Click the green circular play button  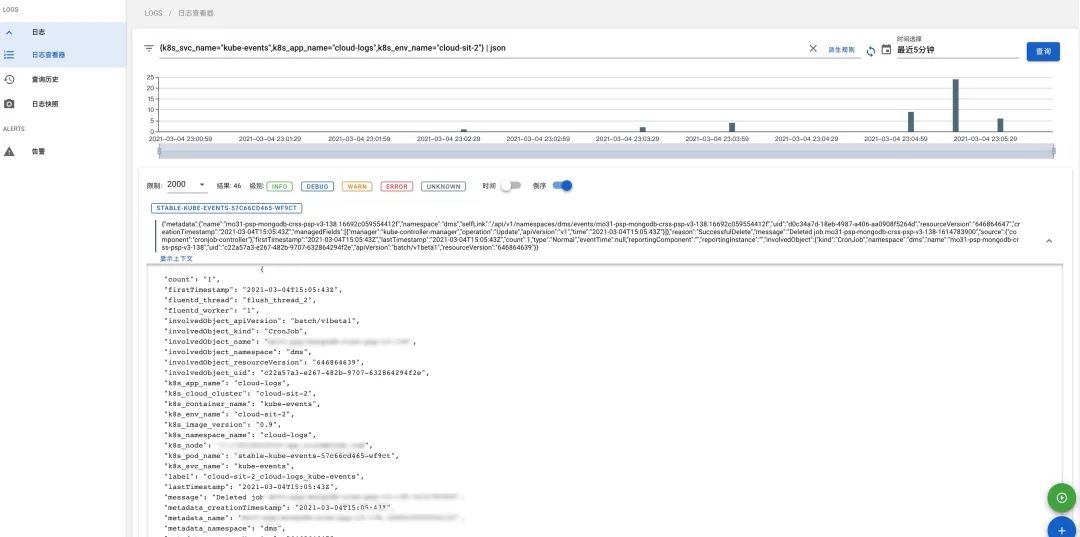tap(1061, 498)
